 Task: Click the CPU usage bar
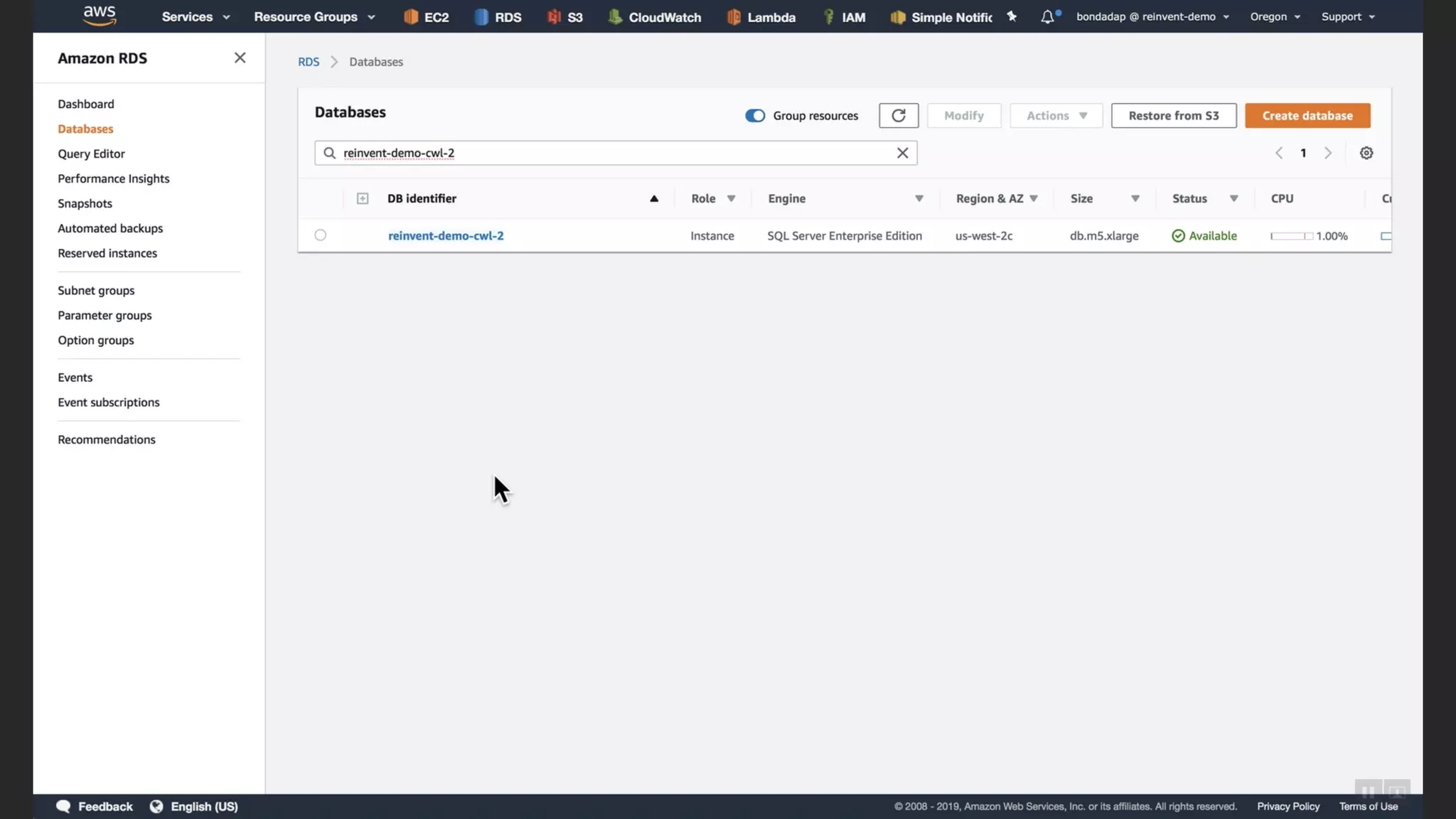pyautogui.click(x=1291, y=236)
